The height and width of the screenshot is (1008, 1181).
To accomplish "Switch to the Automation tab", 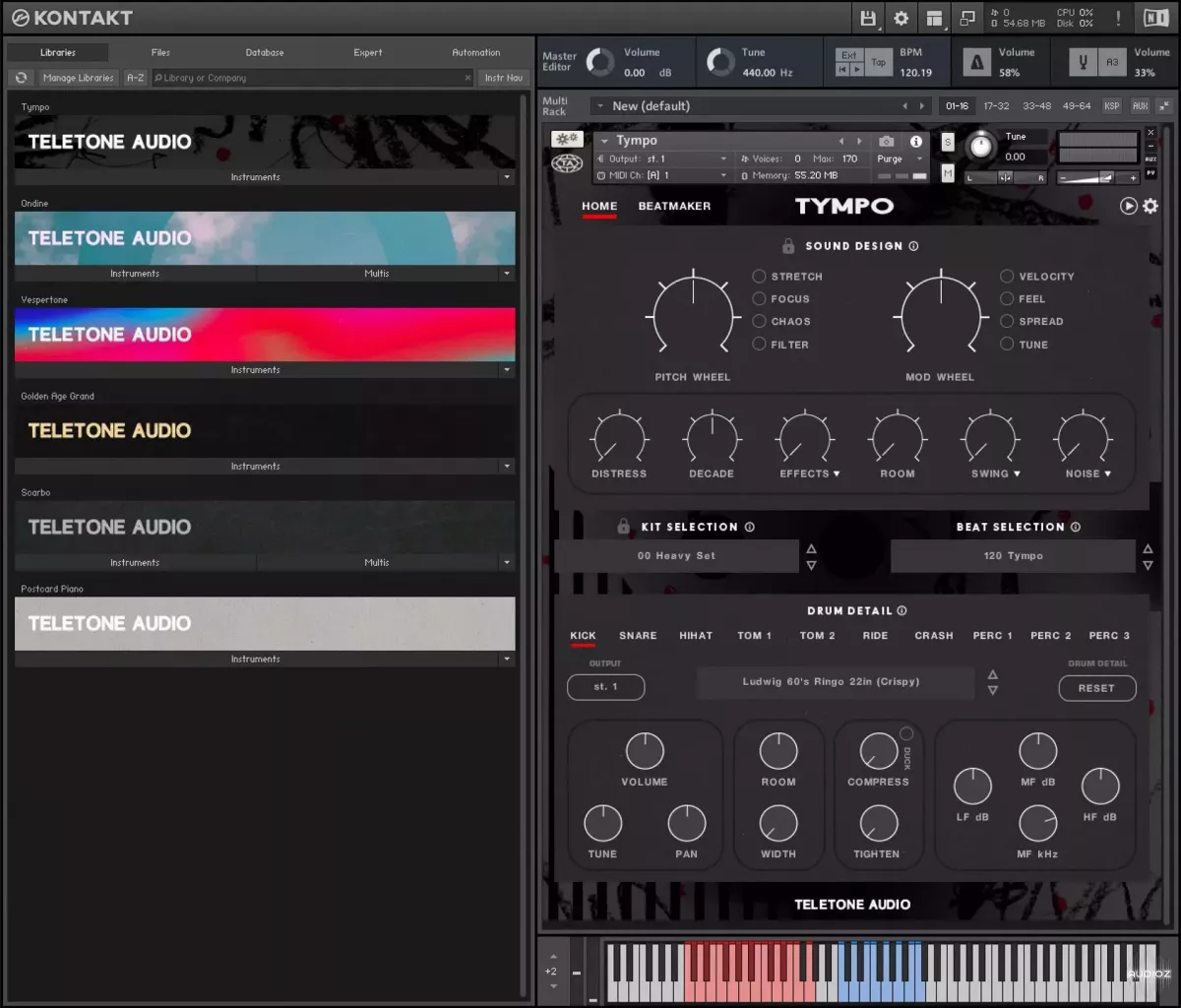I will (x=476, y=52).
